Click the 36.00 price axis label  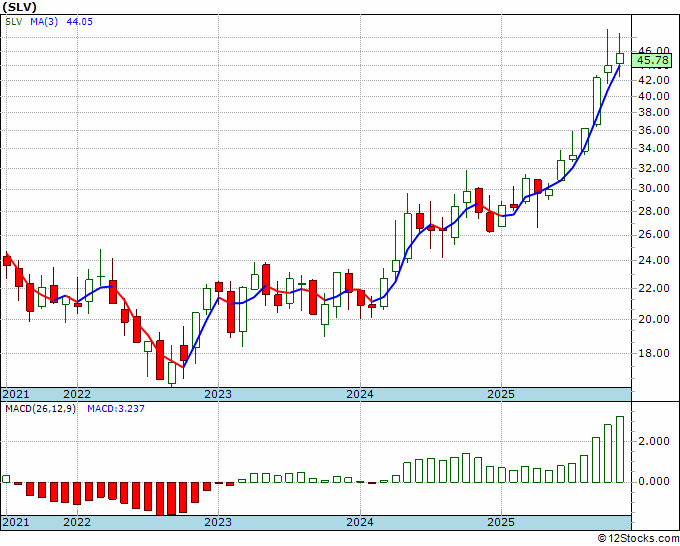point(654,130)
